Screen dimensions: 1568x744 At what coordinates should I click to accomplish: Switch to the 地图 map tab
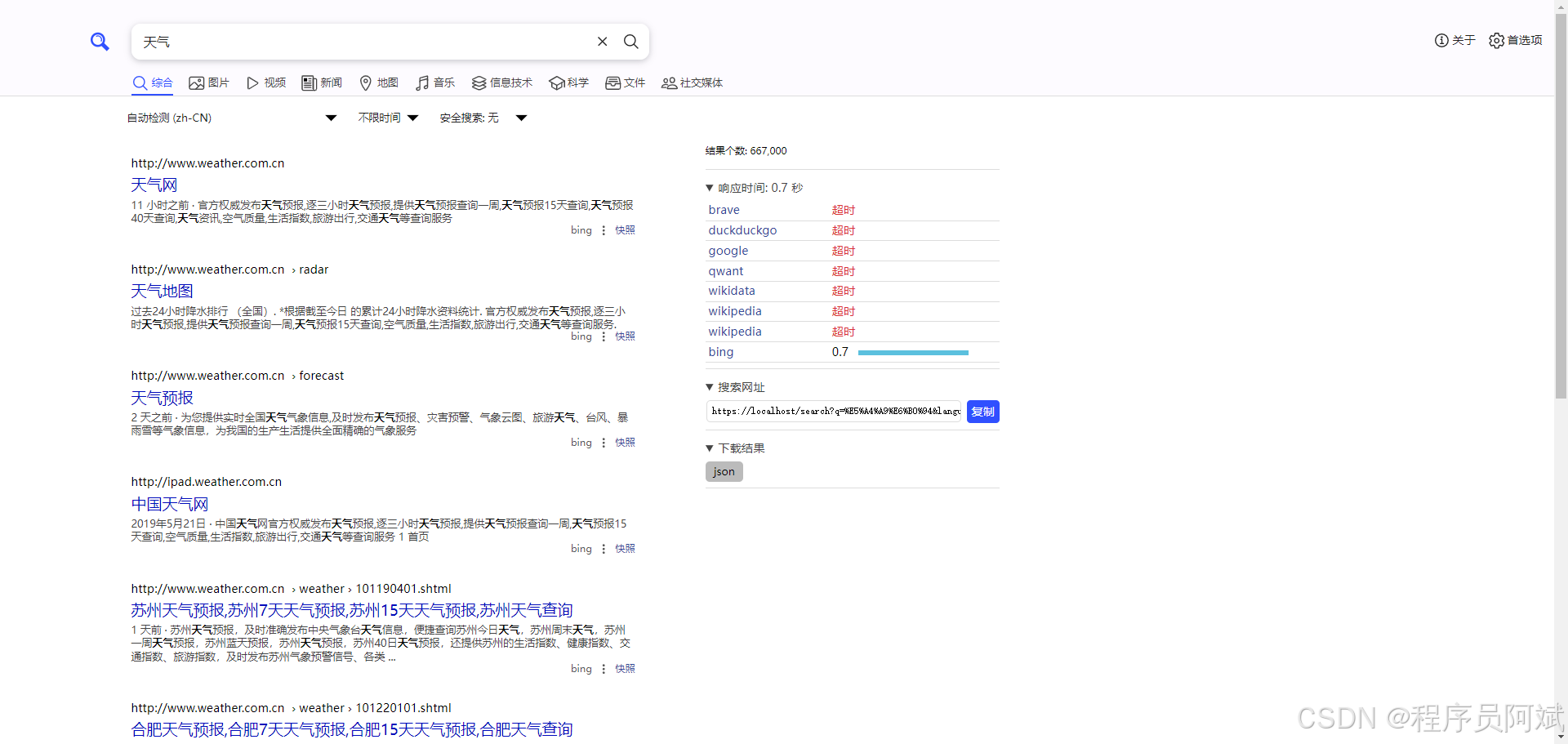click(379, 82)
